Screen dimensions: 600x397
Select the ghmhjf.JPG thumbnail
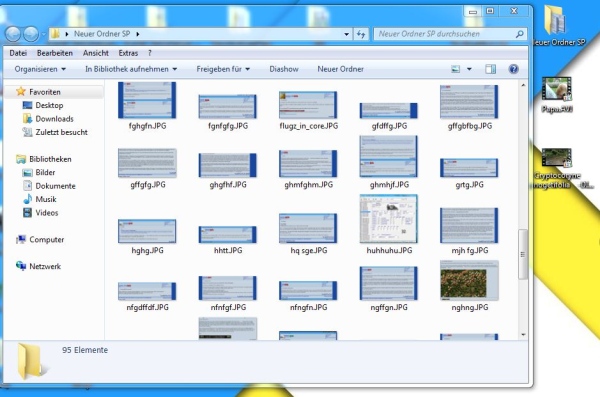(x=388, y=157)
